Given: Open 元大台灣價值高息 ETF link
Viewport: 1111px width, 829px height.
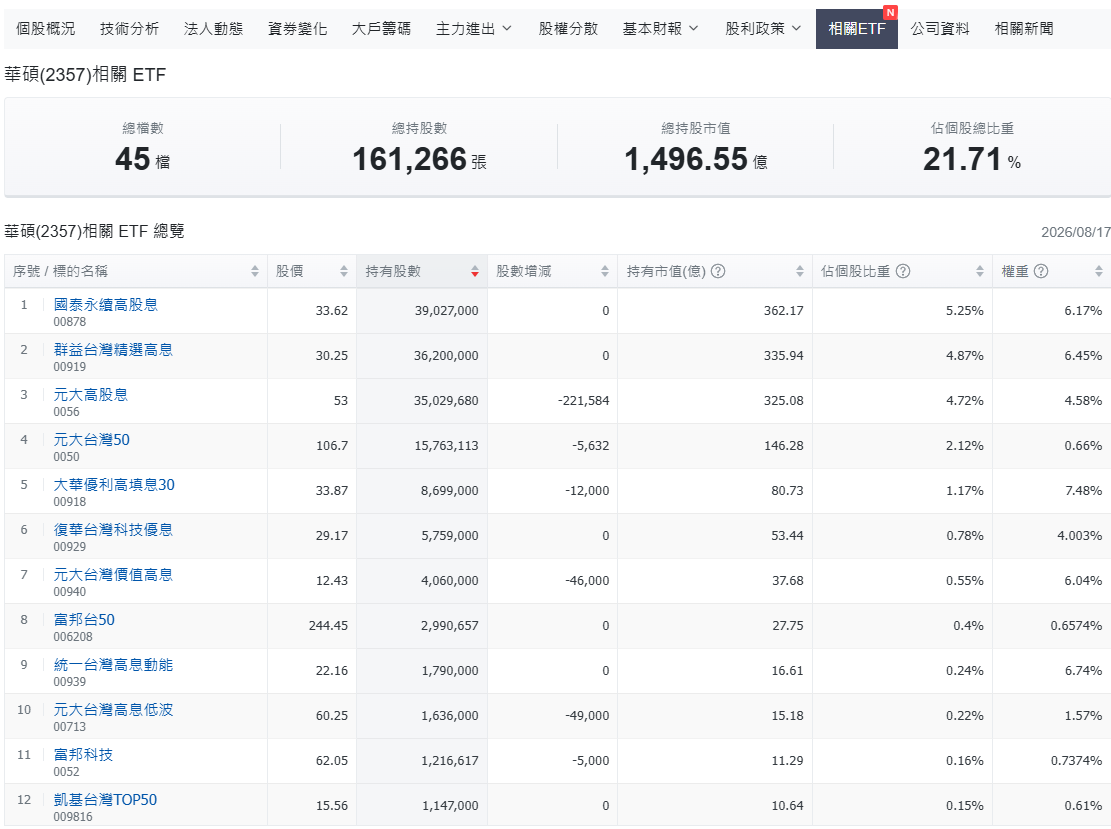Looking at the screenshot, I should (x=113, y=575).
